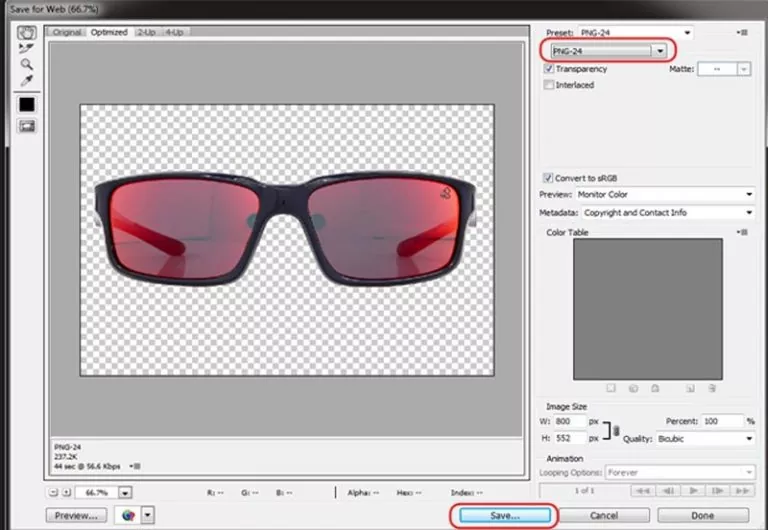Click lock selected color icon

655,388
